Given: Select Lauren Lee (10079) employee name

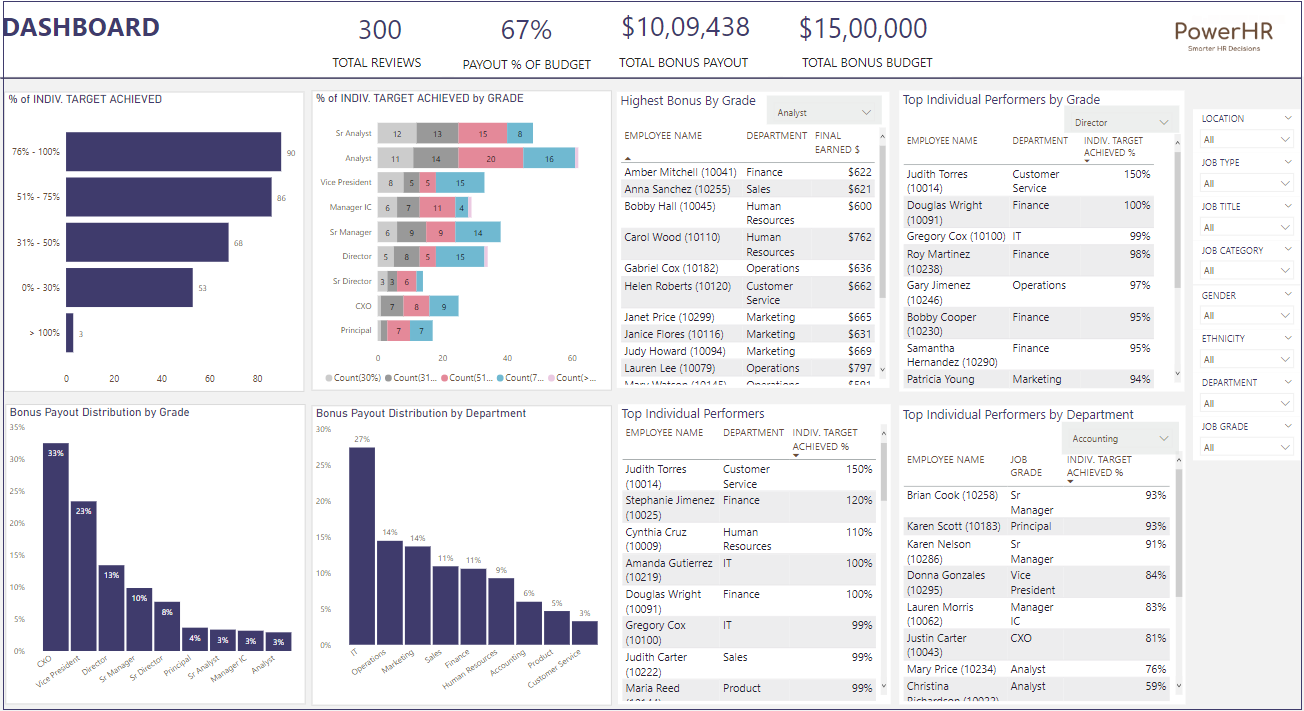Looking at the screenshot, I should pos(669,368).
